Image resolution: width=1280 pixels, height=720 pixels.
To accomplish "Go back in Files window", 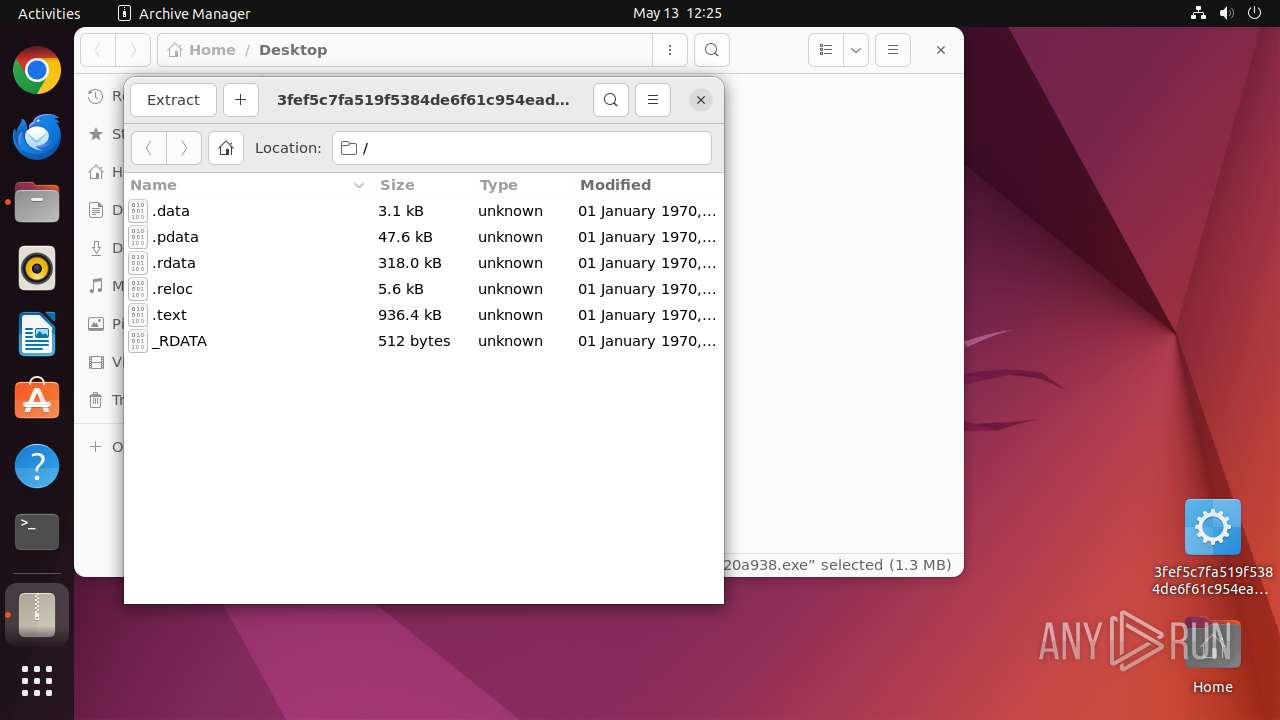I will [x=98, y=50].
